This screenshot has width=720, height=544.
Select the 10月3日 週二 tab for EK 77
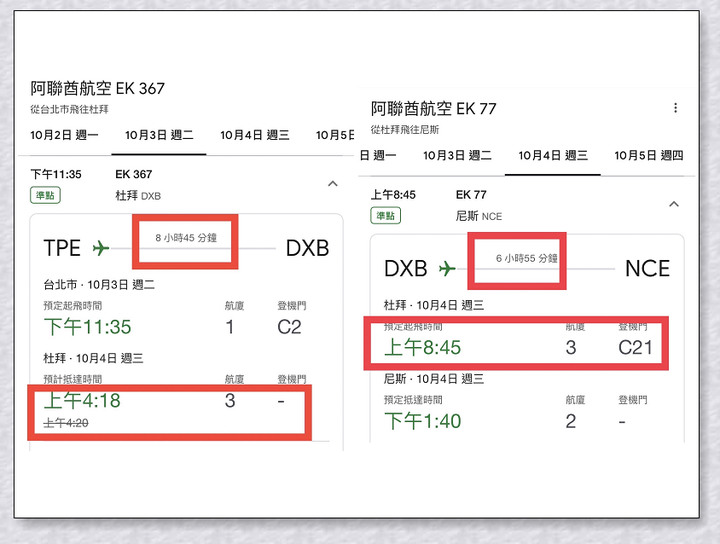[457, 155]
